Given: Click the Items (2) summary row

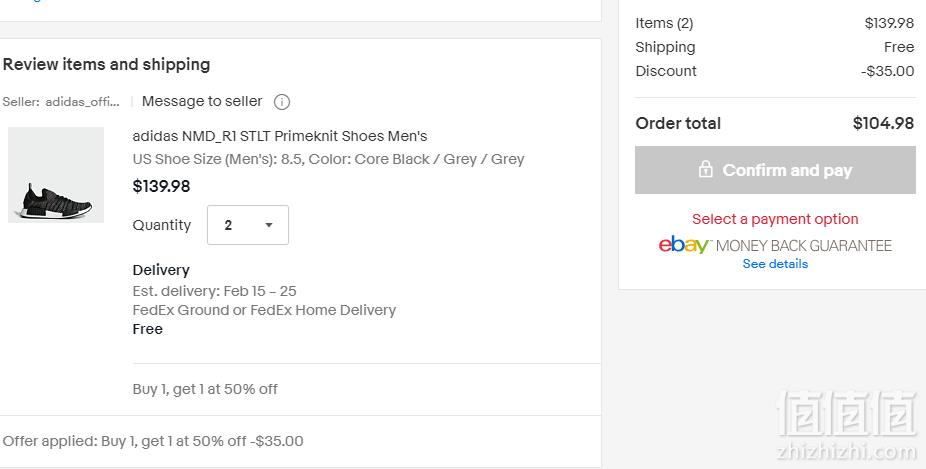Looking at the screenshot, I should click(x=775, y=23).
